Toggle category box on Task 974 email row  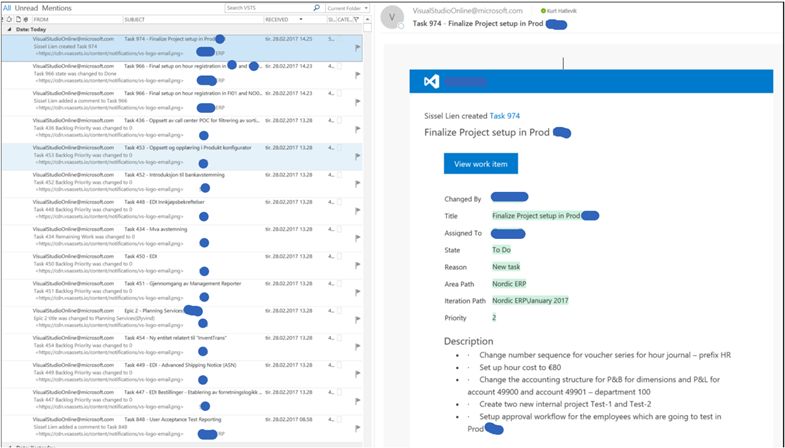pos(339,39)
